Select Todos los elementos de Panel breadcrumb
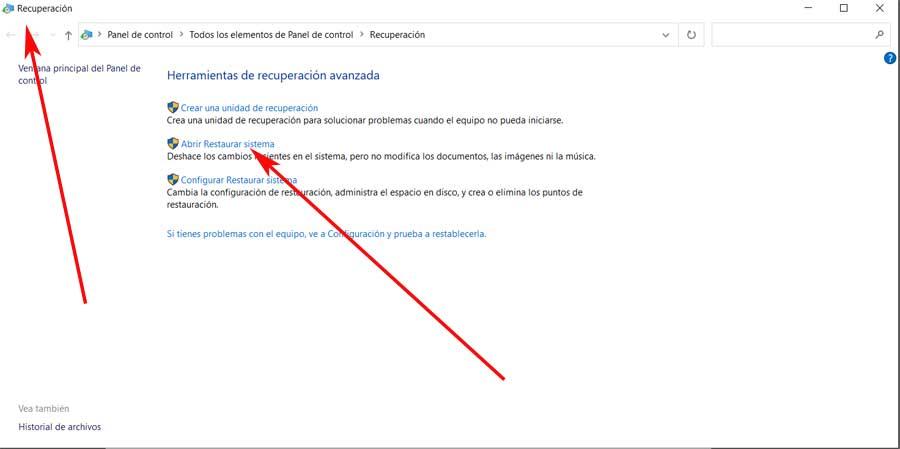The width and height of the screenshot is (900, 449). [271, 35]
